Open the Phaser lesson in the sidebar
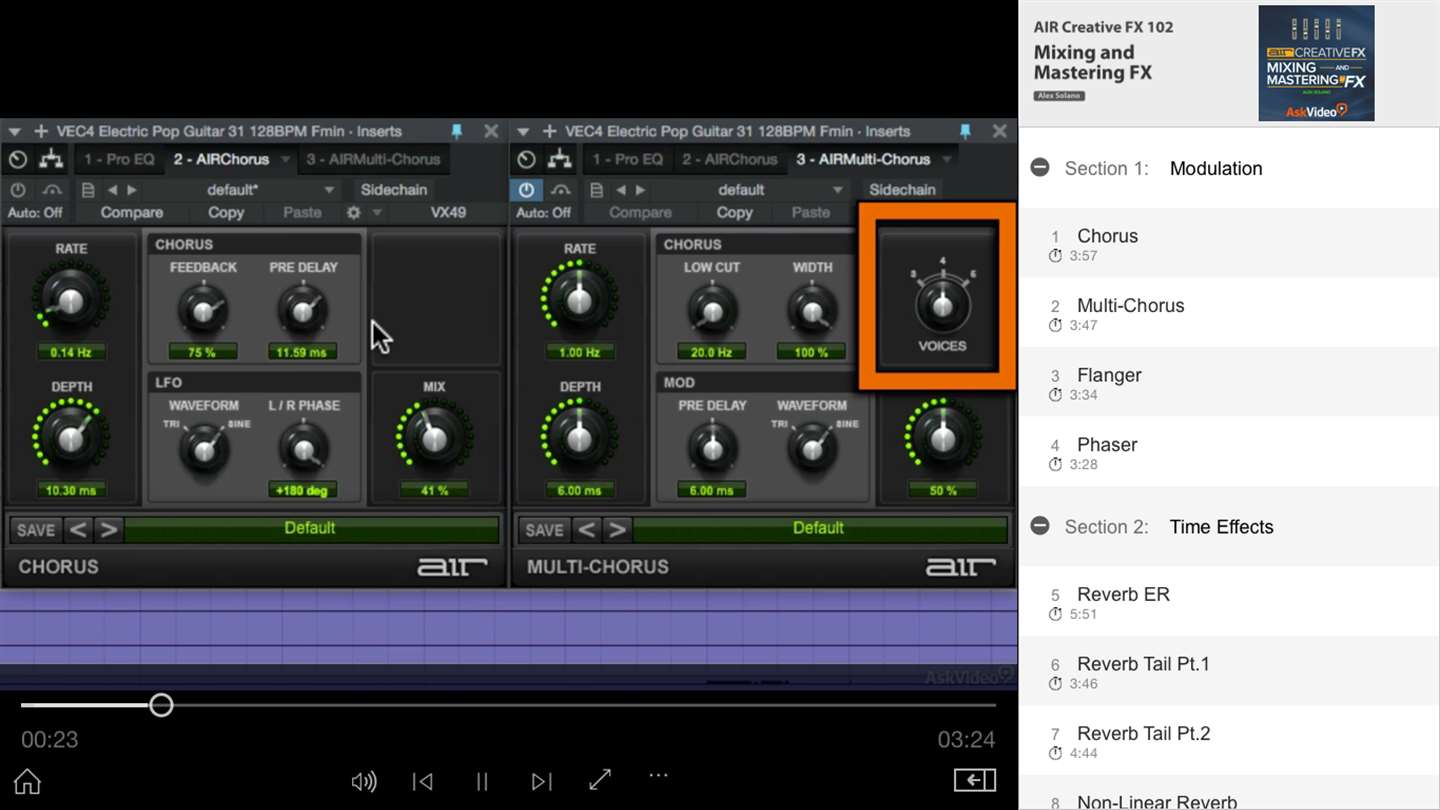 [1229, 453]
